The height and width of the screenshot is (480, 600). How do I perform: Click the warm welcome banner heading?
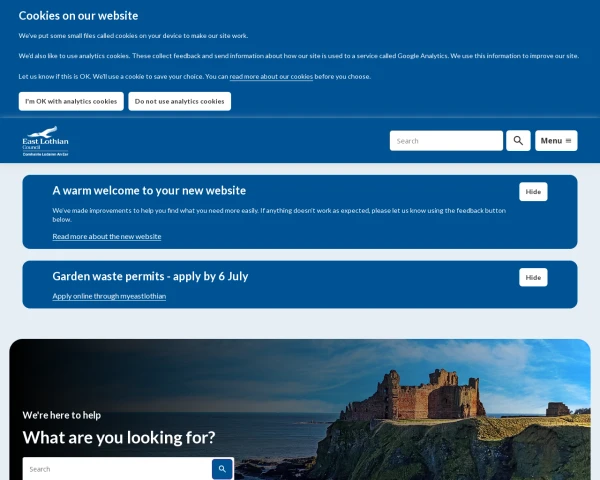point(149,191)
